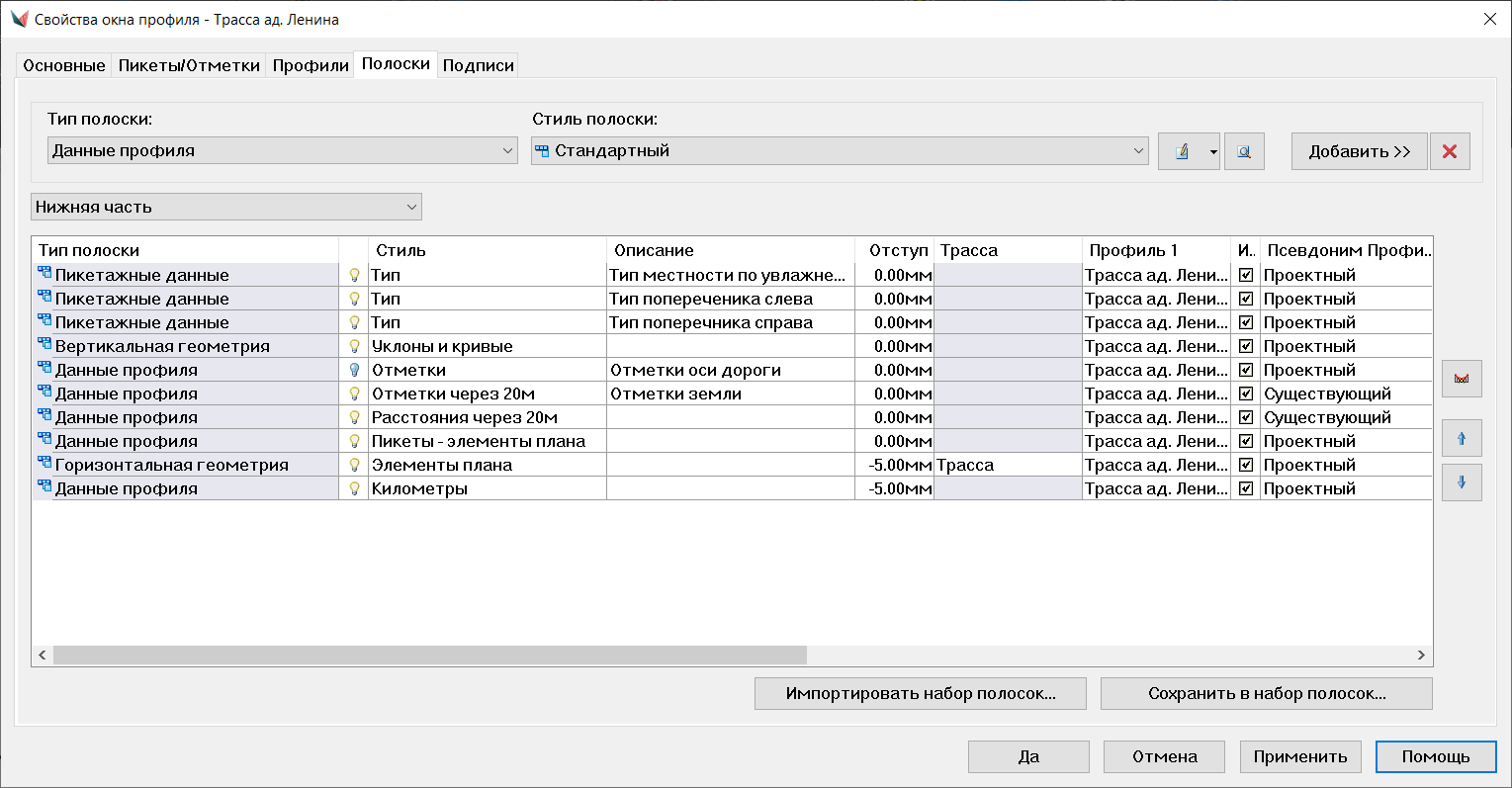
Task: Toggle checkbox in Элементы плана row
Action: (1246, 465)
